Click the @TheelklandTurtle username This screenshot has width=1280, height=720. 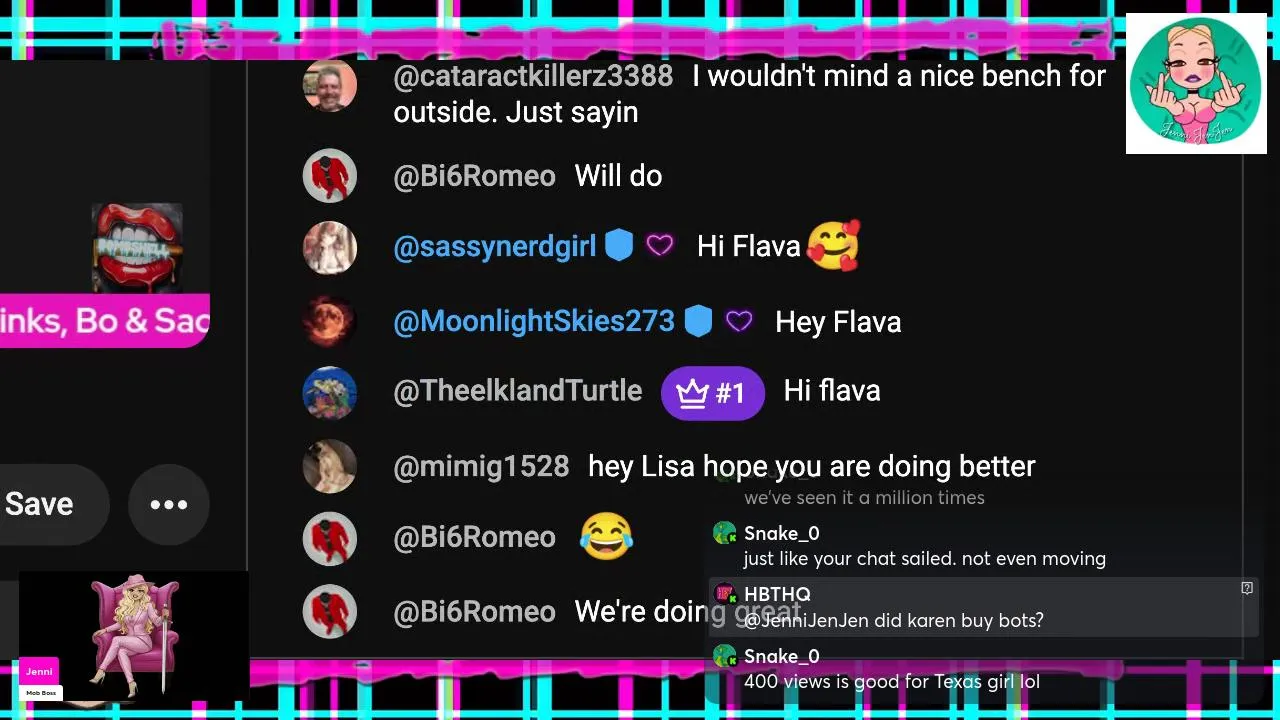(x=518, y=391)
